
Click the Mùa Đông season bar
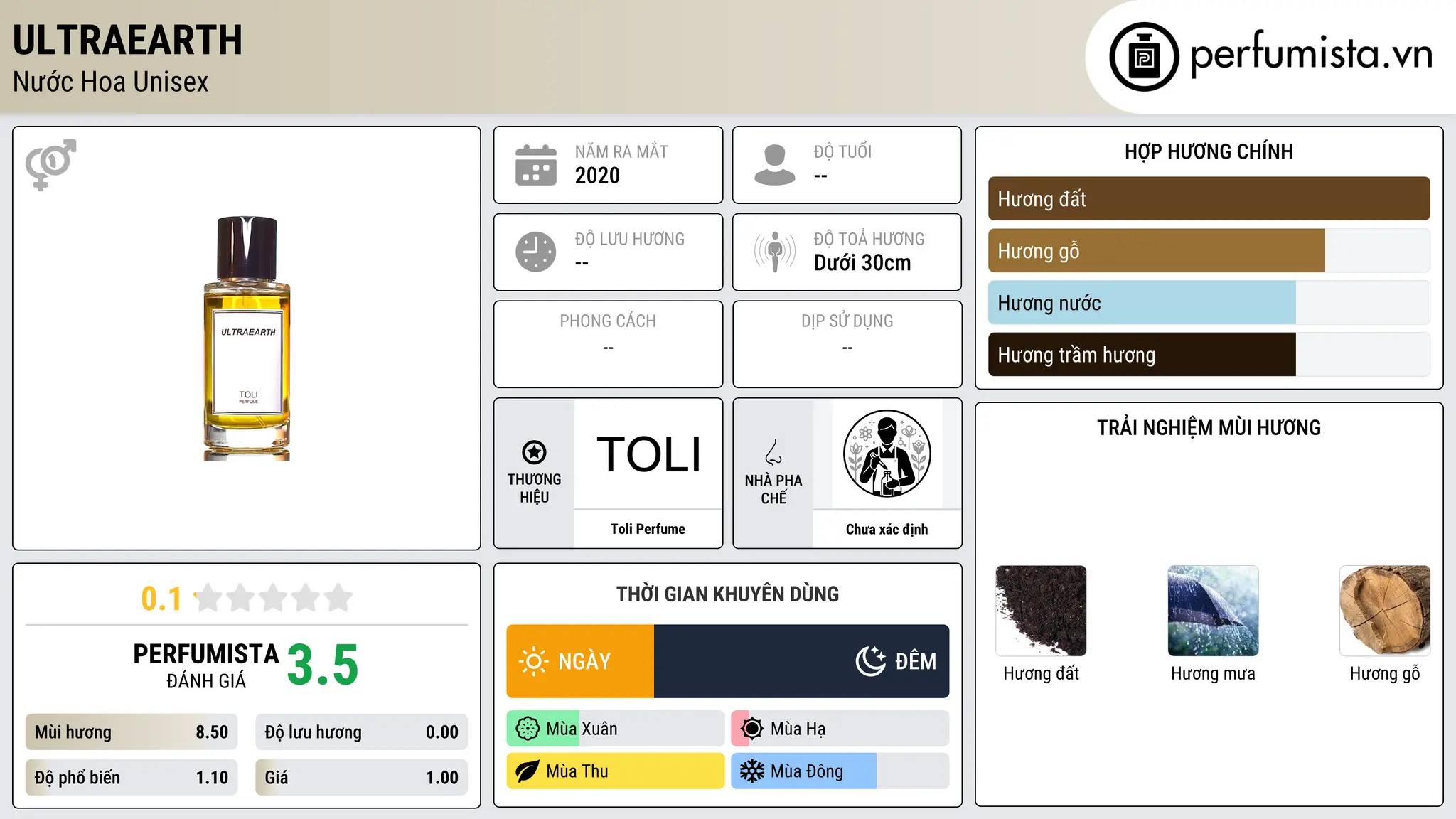tap(840, 771)
